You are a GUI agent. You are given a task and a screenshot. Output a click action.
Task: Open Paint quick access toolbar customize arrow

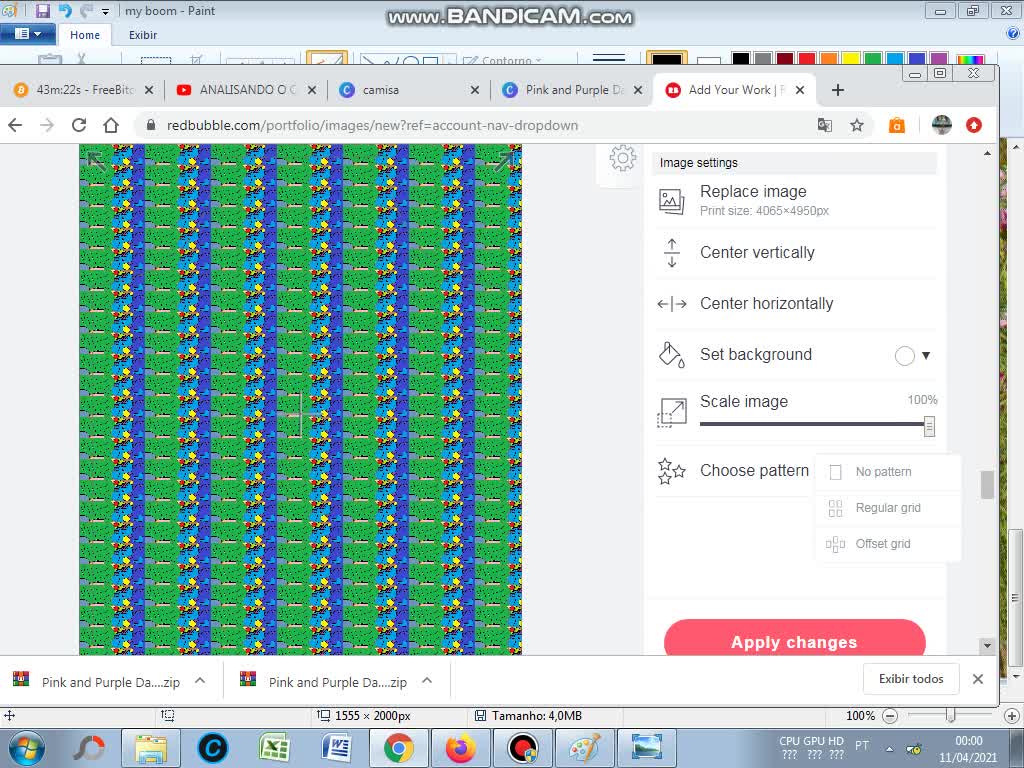pyautogui.click(x=105, y=12)
